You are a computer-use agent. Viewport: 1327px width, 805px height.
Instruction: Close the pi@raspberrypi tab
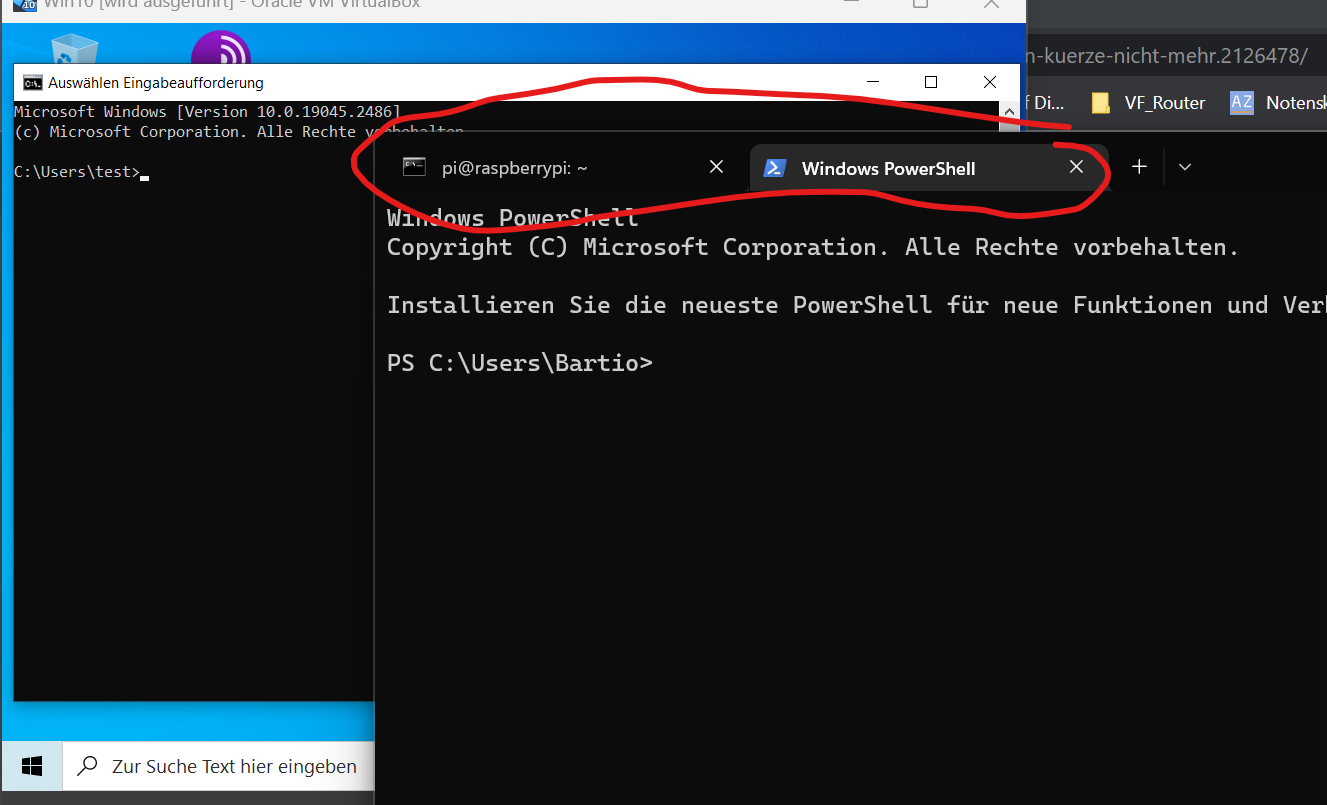pos(716,167)
